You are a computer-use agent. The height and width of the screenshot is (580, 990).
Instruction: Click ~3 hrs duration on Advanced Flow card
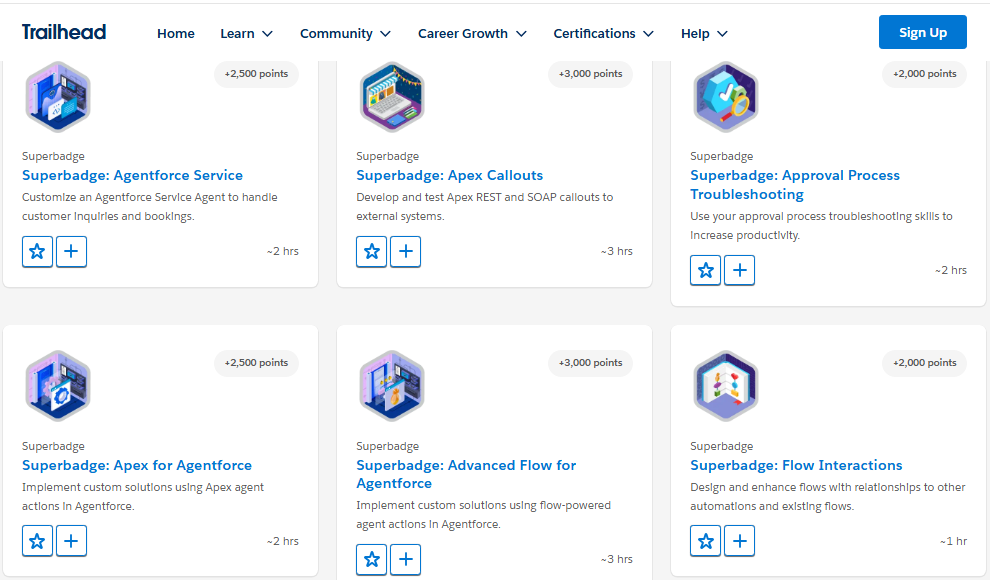(617, 559)
